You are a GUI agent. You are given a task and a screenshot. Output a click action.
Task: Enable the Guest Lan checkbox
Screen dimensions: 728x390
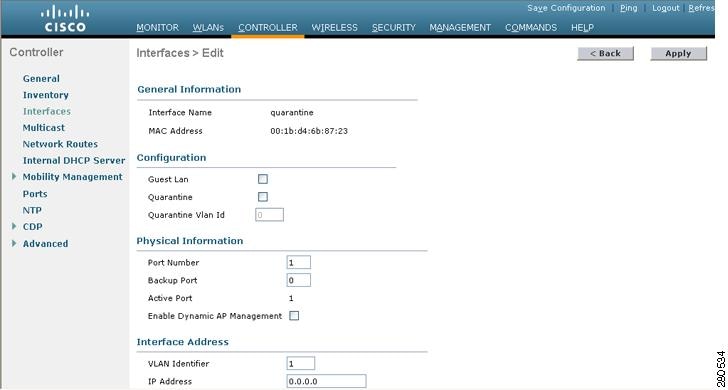pyautogui.click(x=263, y=179)
